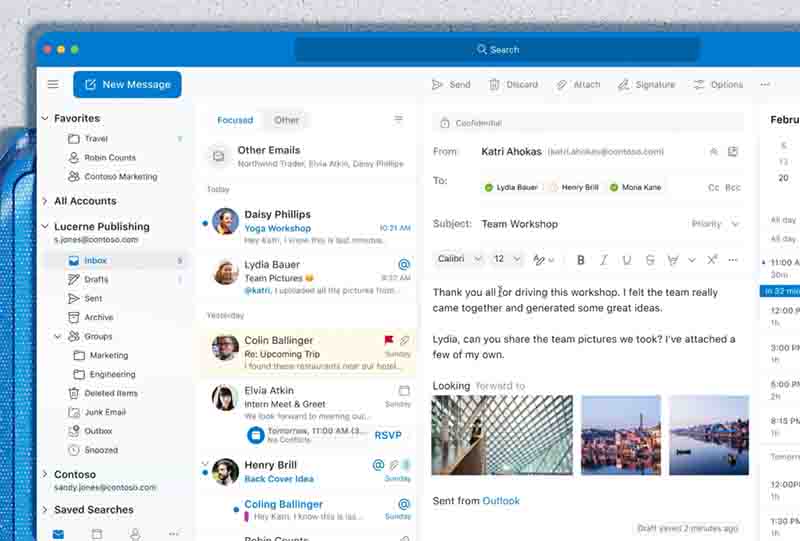Open the Outlook link in signature
800x541 pixels.
pos(501,501)
